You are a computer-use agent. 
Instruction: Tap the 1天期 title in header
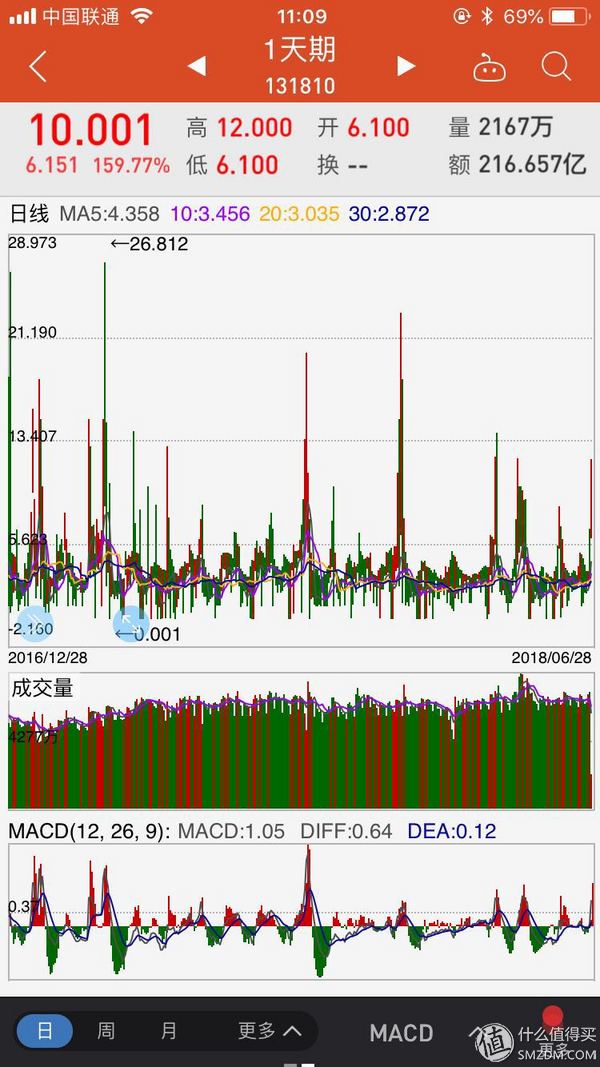coord(299,50)
